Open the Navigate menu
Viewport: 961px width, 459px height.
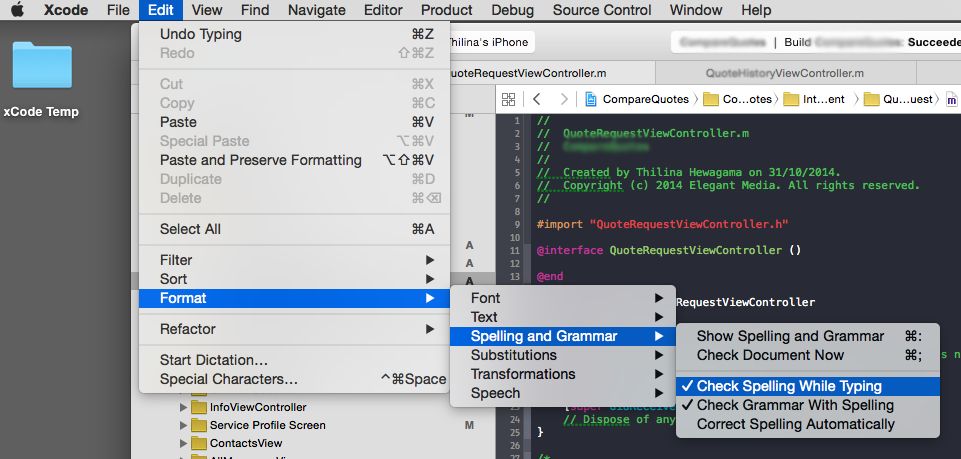316,10
